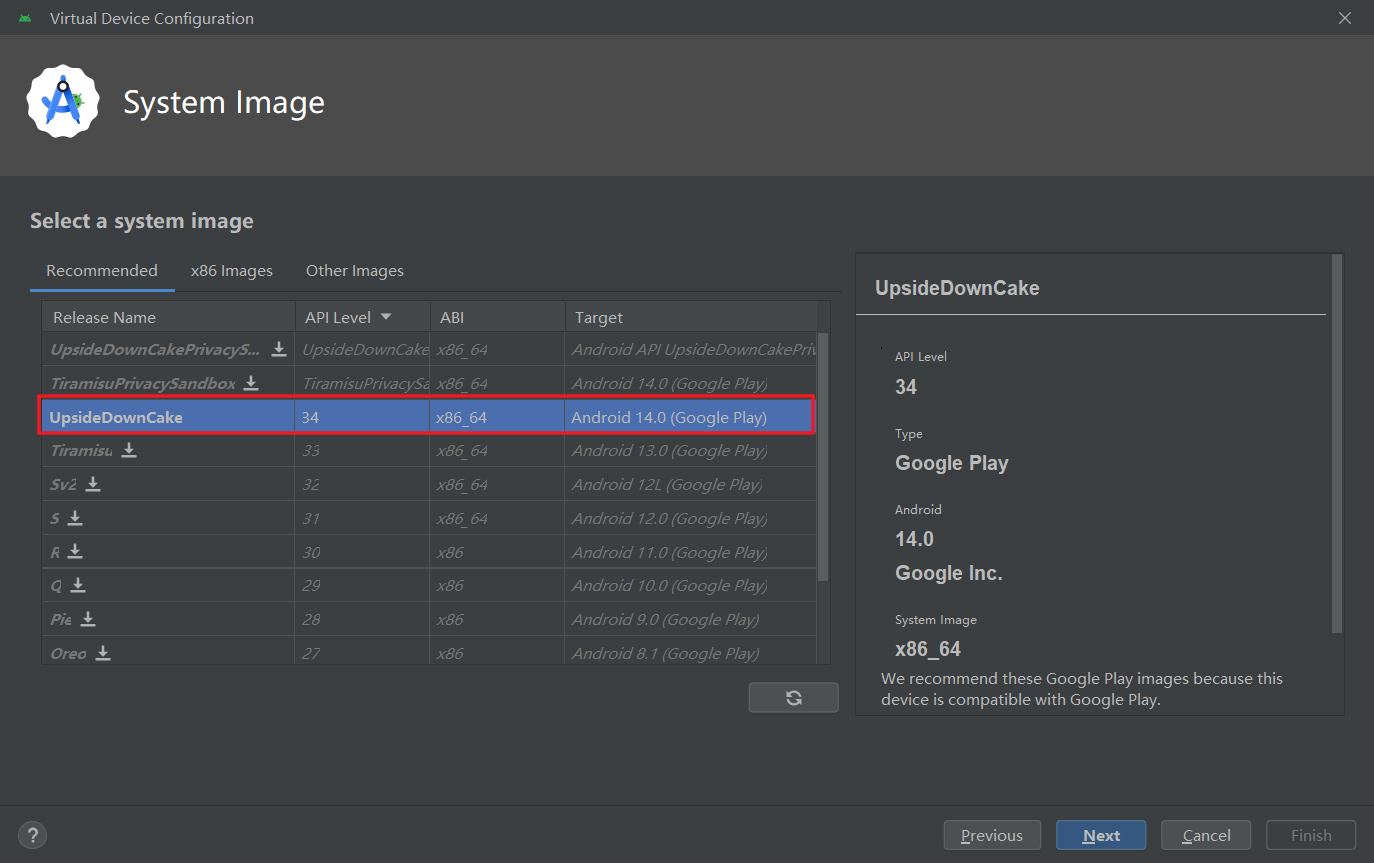The height and width of the screenshot is (863, 1374).
Task: Sort by API Level arrow
Action: [x=386, y=317]
